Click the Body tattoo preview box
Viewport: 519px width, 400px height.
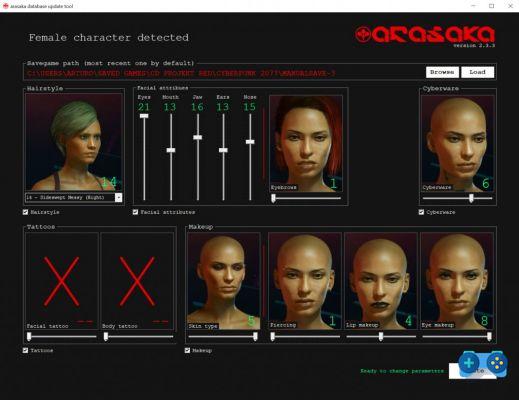[x=137, y=281]
